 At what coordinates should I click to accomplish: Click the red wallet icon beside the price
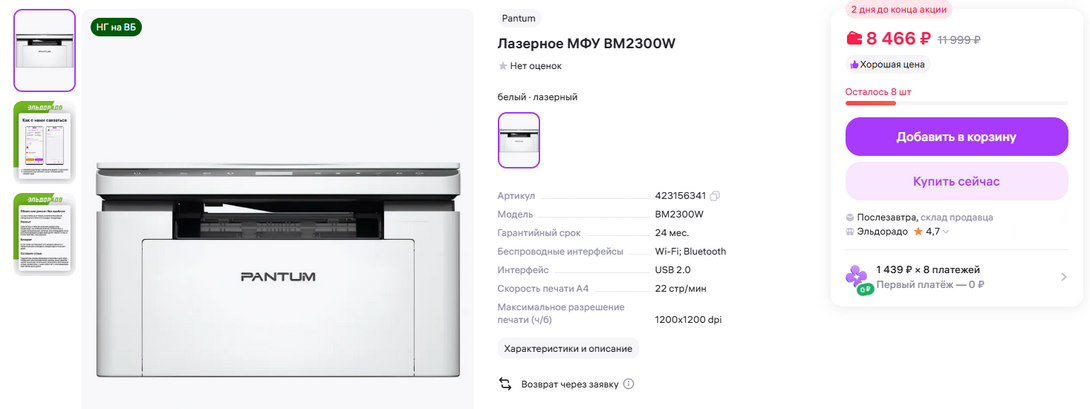pos(854,39)
